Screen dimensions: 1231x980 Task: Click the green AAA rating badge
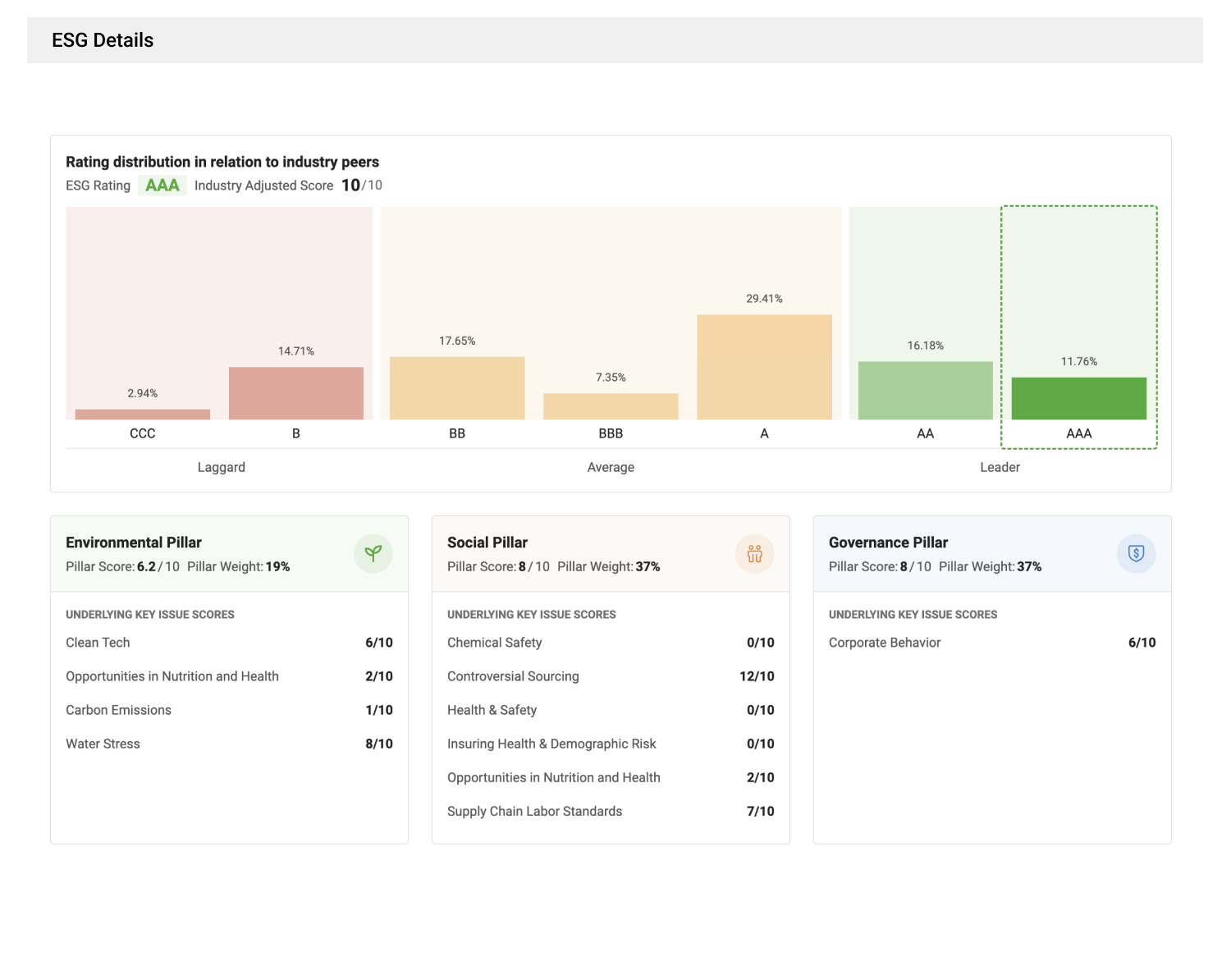162,185
